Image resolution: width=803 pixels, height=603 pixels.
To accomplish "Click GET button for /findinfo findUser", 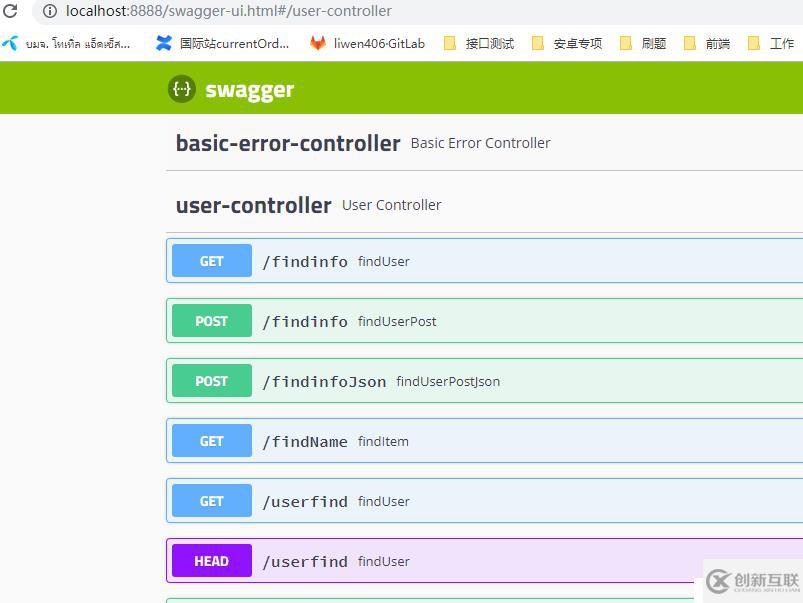I will tap(212, 261).
